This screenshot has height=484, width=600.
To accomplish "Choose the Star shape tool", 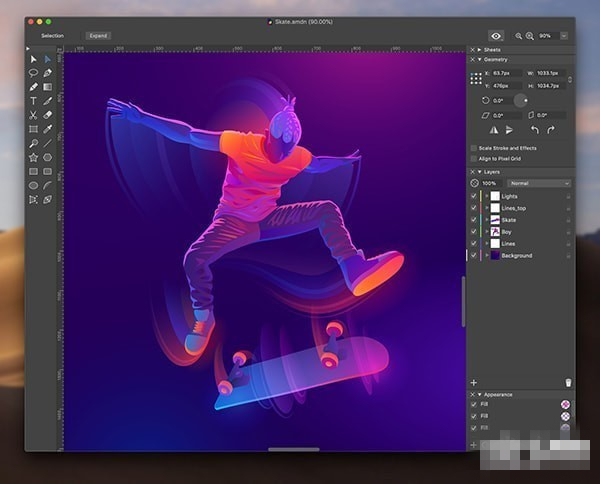I will point(33,157).
